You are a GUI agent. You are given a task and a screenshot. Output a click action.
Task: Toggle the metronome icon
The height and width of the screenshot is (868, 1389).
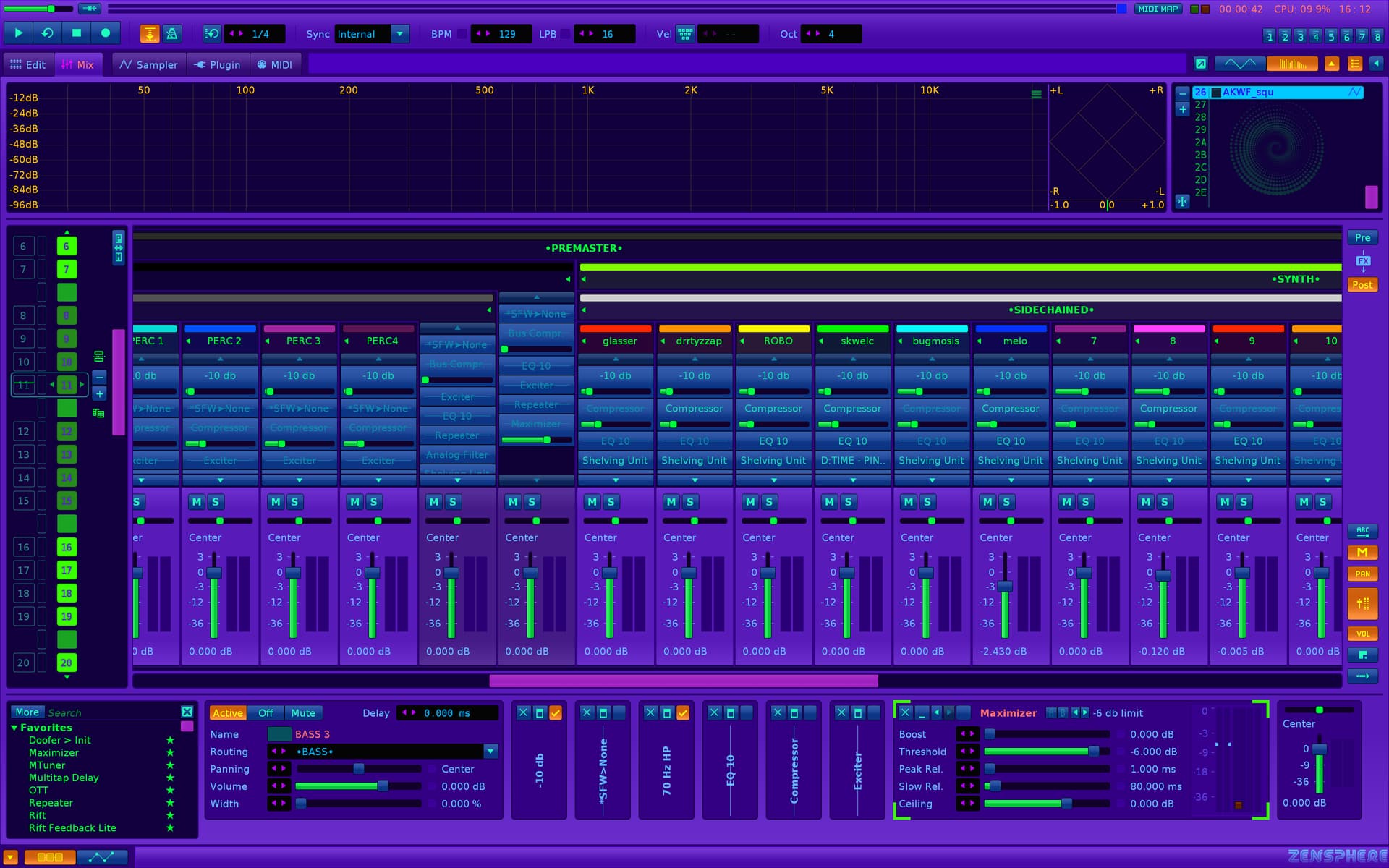[x=171, y=33]
